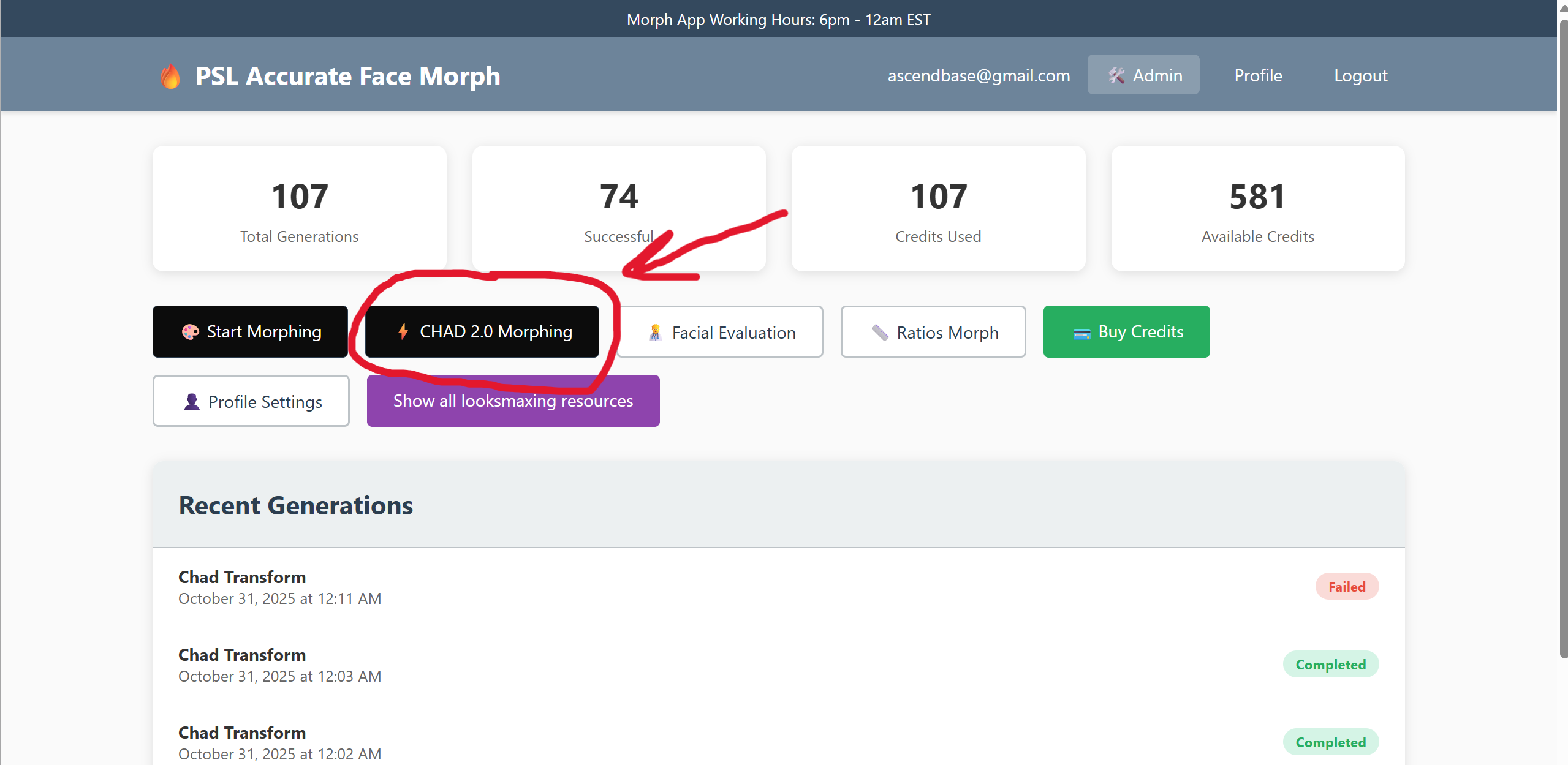This screenshot has height=765, width=1568.
Task: Open the Admin panel button
Action: coord(1143,75)
